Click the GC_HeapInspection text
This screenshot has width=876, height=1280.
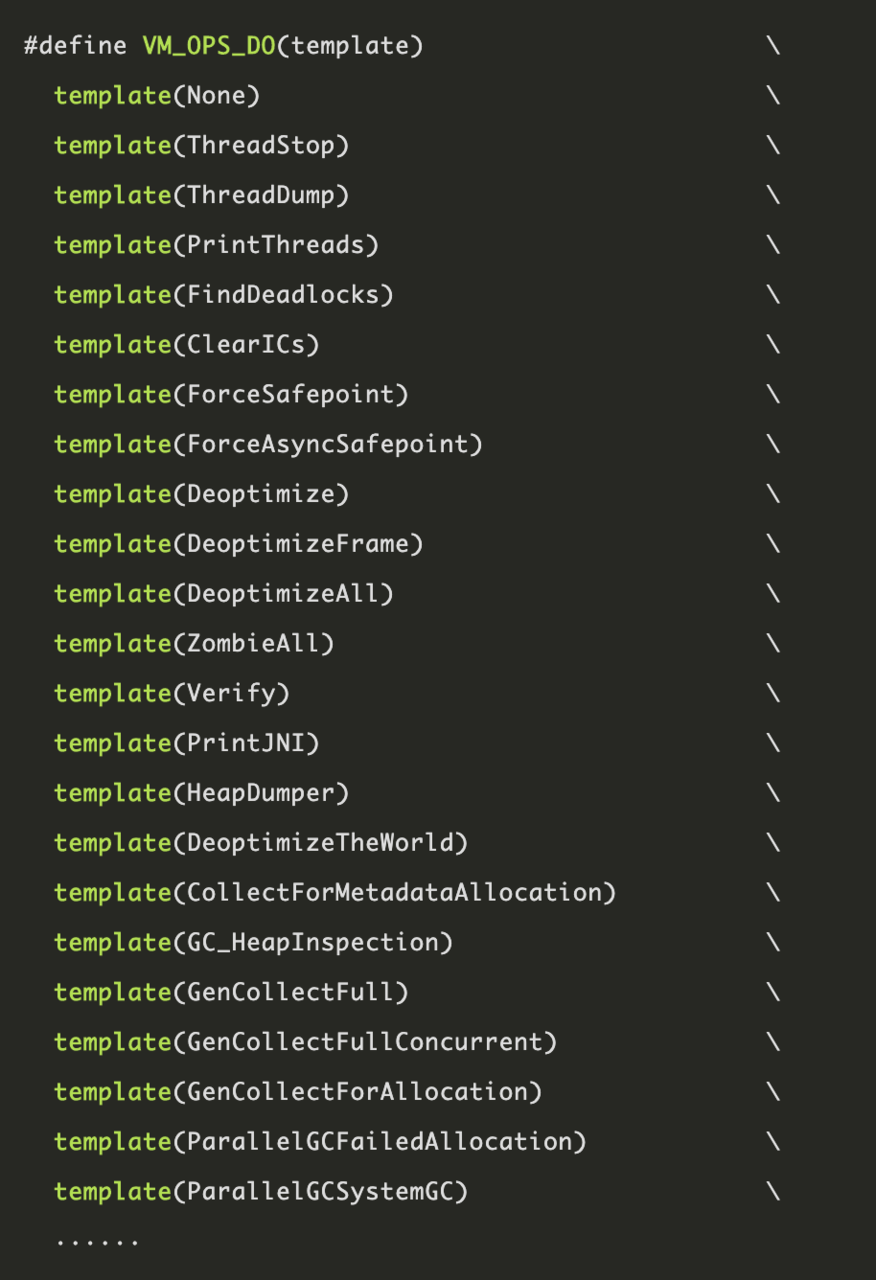click(312, 942)
